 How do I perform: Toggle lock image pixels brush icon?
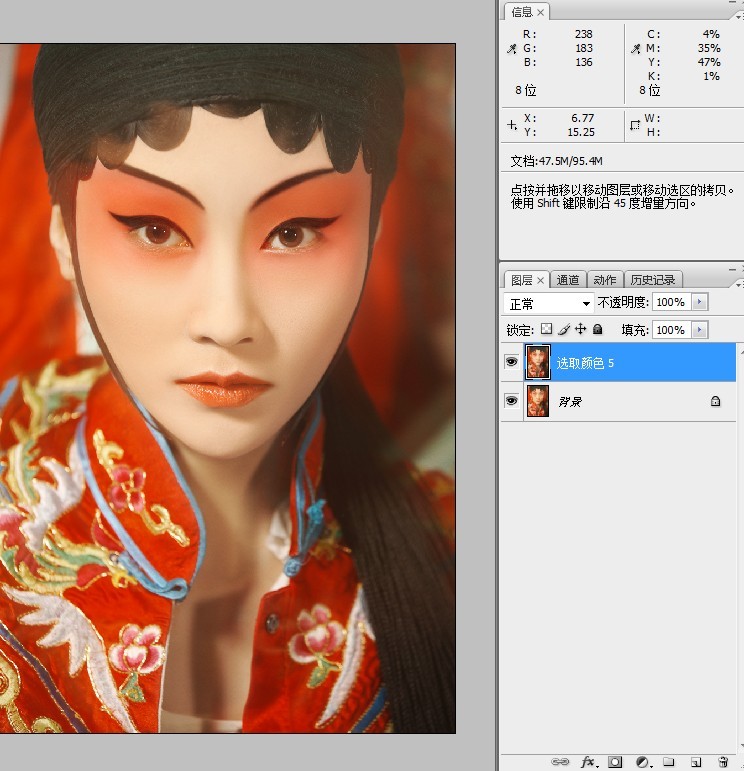pyautogui.click(x=564, y=329)
